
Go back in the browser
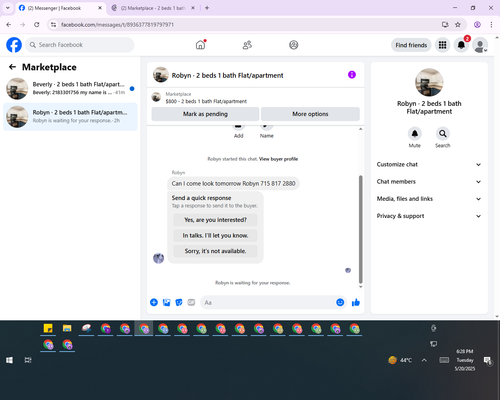[9, 25]
